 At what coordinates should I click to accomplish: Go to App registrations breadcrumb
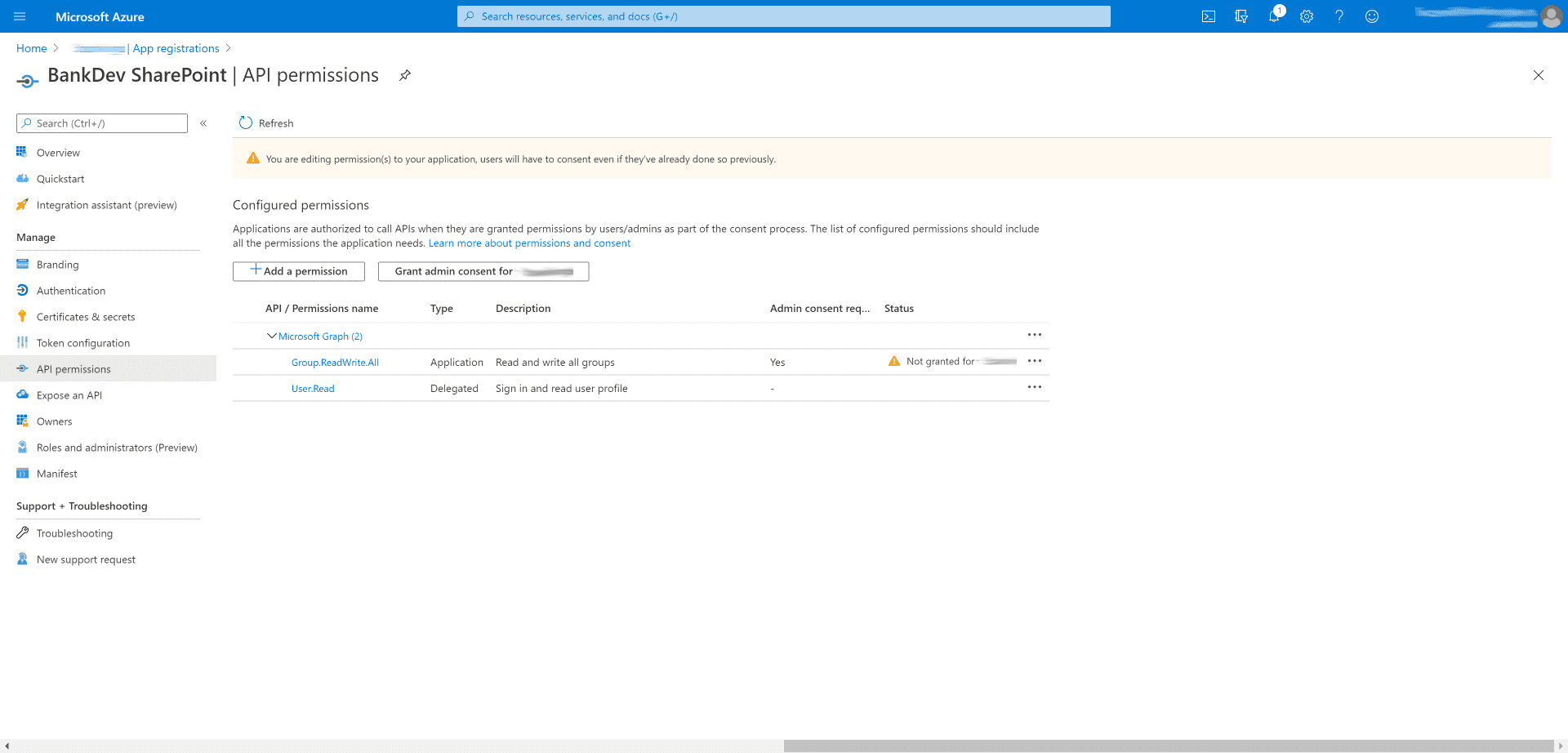click(x=176, y=48)
